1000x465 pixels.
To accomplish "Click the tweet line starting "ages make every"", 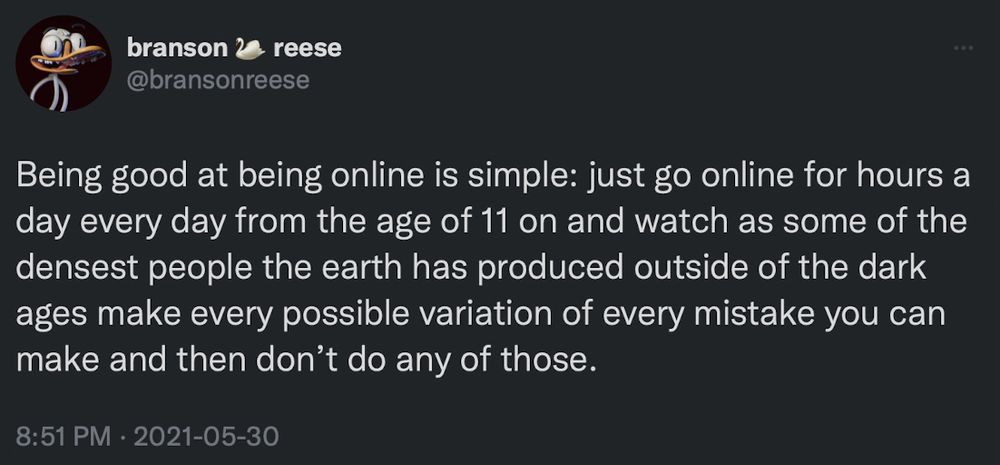I will coord(480,315).
